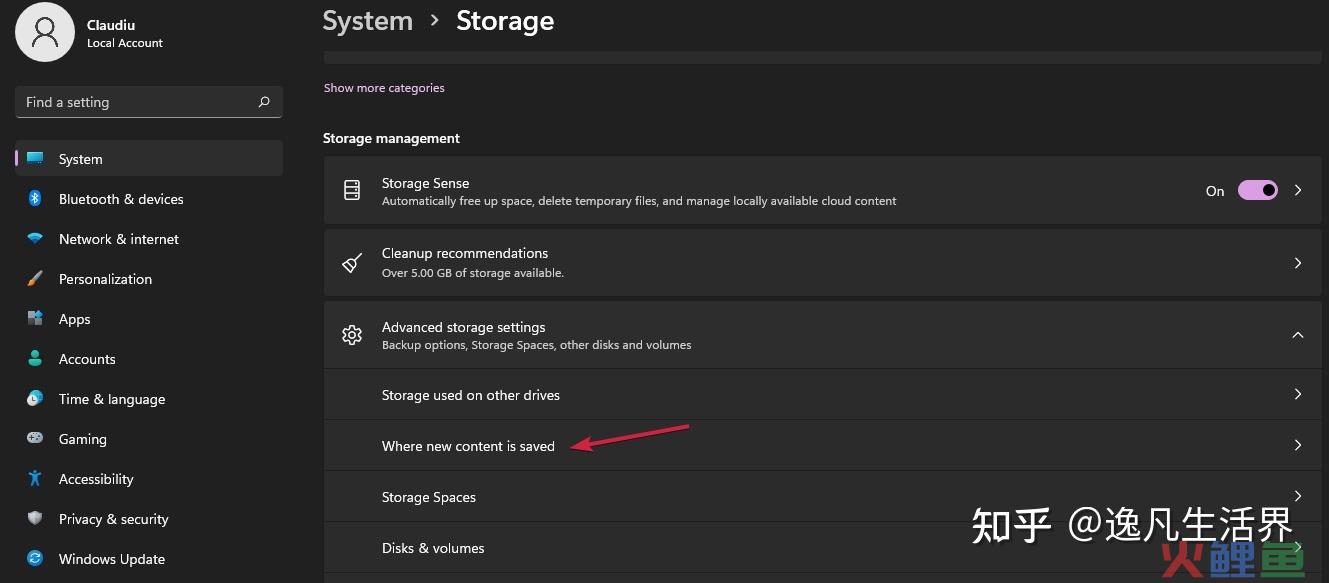
Task: Click the search magnifier icon
Action: pyautogui.click(x=264, y=102)
